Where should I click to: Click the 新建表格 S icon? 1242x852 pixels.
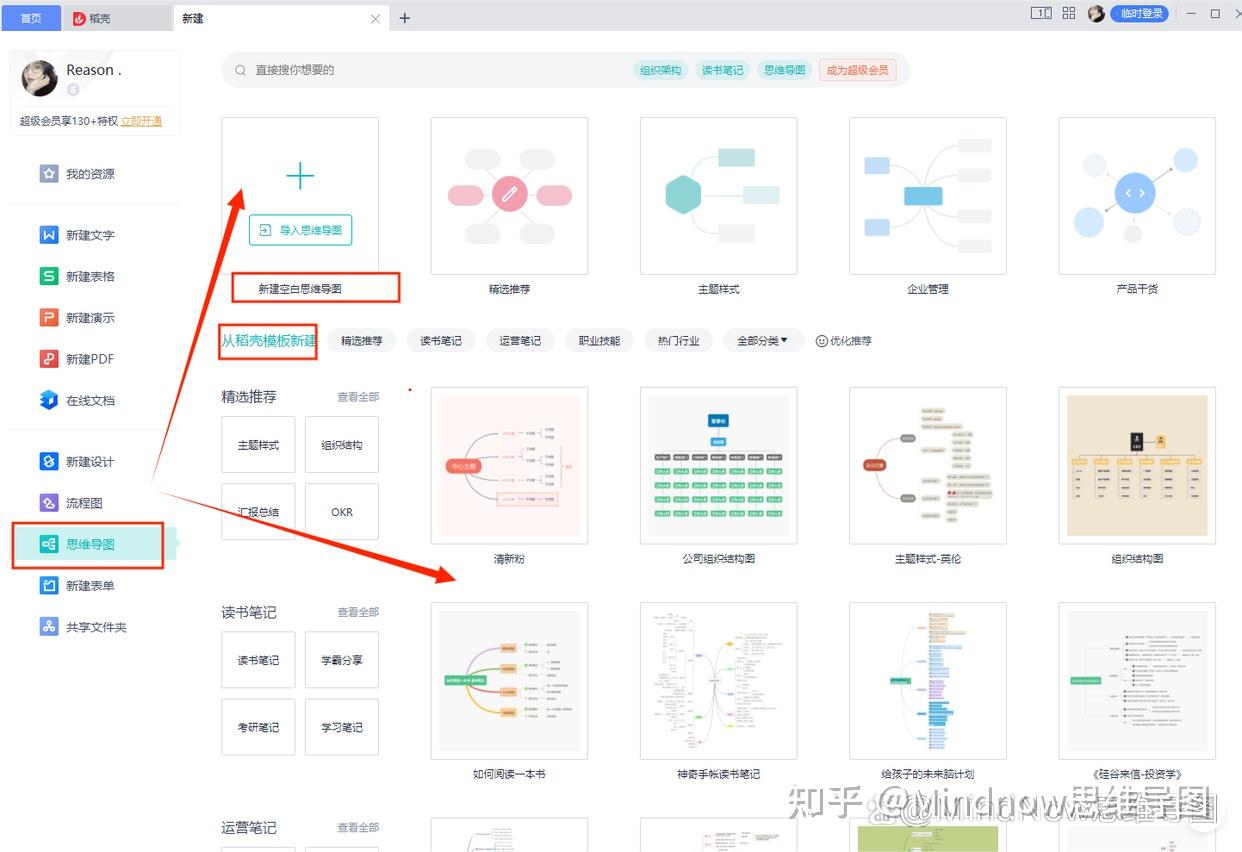(49, 276)
